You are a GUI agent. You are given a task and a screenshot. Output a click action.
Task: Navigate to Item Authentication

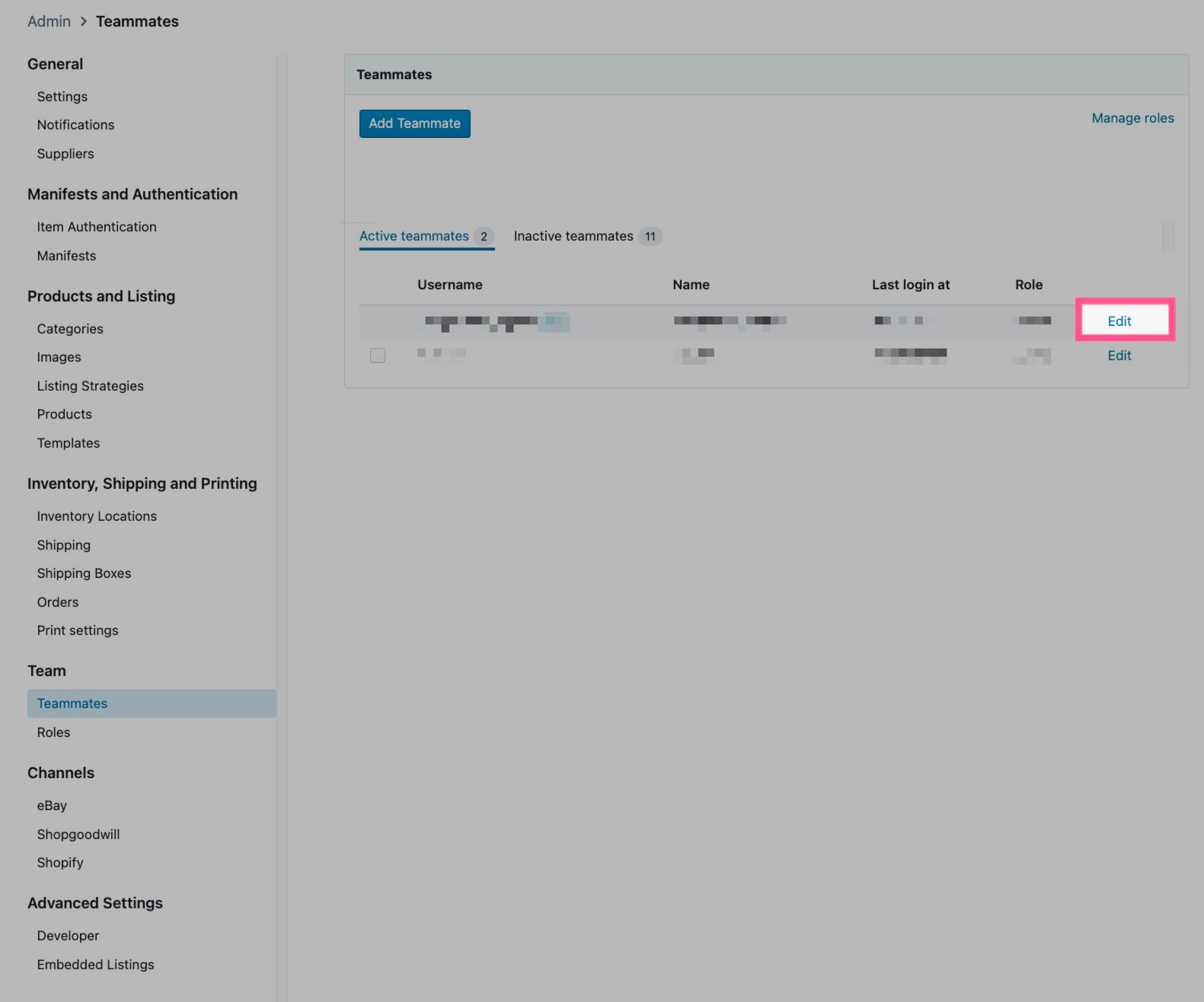point(97,227)
